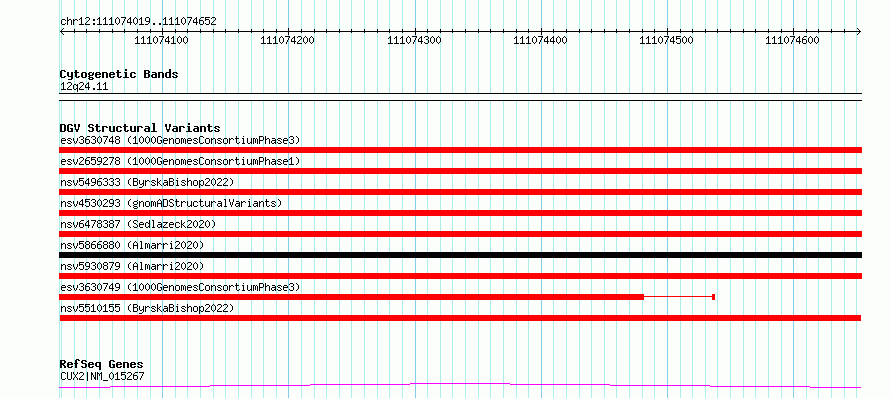The height and width of the screenshot is (398, 890).
Task: Click the esv3630748 variant label
Action: coord(179,140)
